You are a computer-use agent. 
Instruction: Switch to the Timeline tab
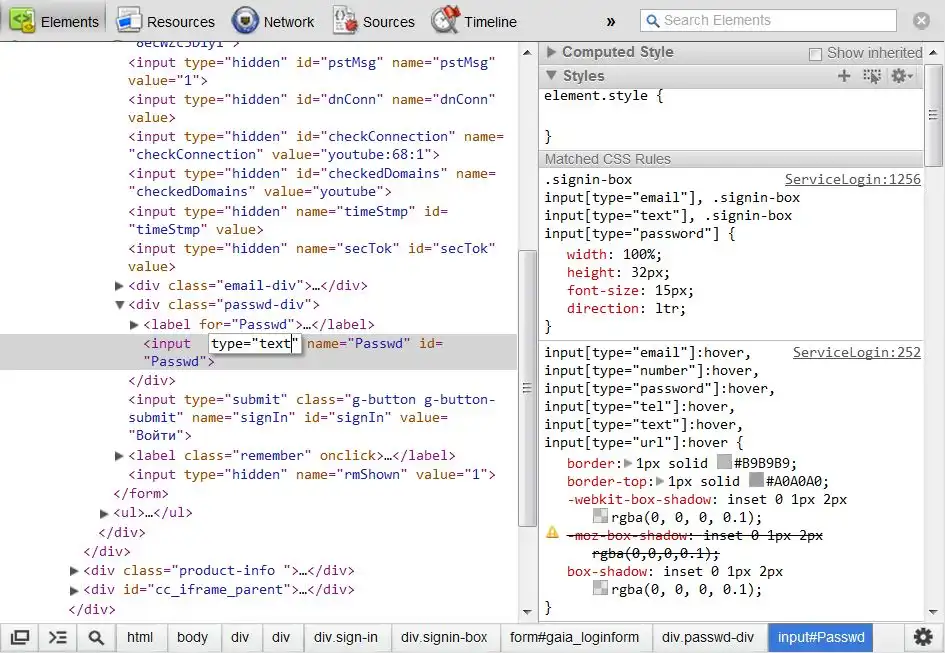[x=476, y=21]
